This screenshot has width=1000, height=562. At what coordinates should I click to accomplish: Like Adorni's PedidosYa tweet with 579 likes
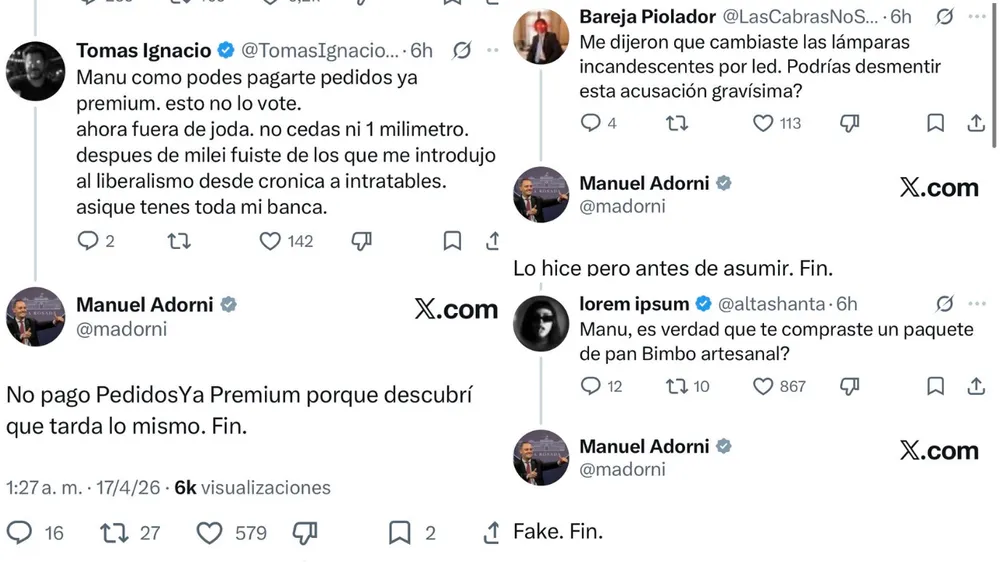tap(209, 533)
